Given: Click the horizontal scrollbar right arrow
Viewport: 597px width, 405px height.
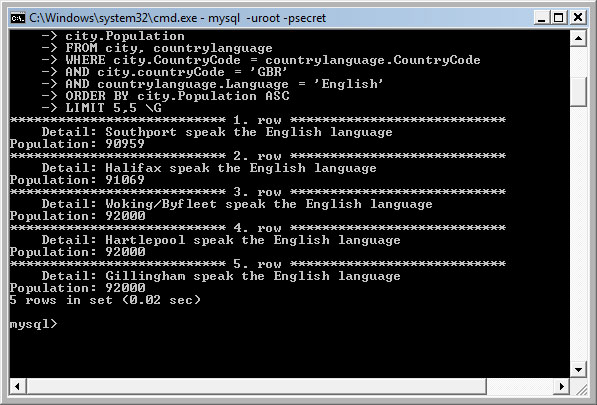Looking at the screenshot, I should 562,387.
